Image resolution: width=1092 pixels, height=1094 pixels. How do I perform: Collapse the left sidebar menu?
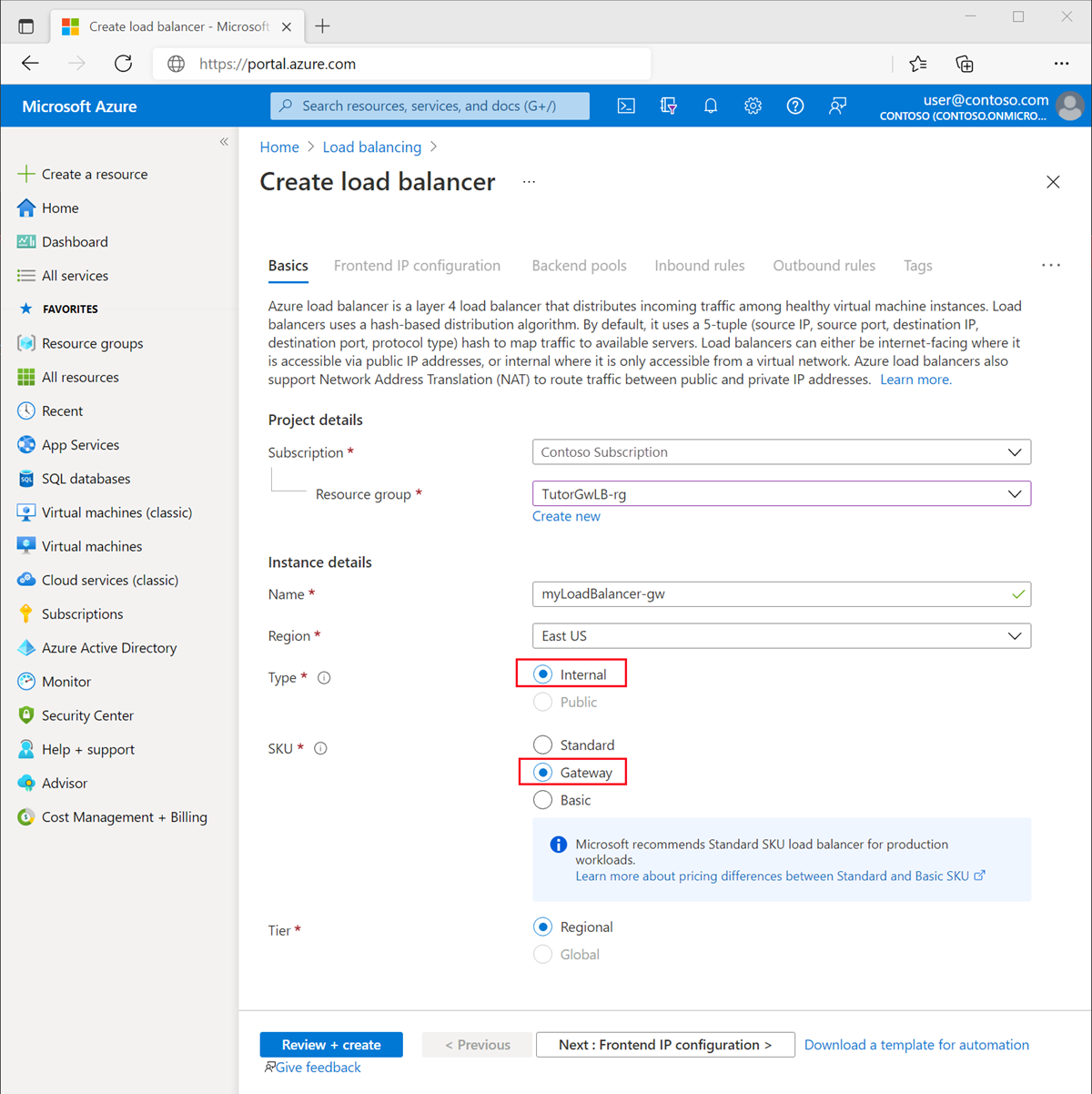[224, 142]
